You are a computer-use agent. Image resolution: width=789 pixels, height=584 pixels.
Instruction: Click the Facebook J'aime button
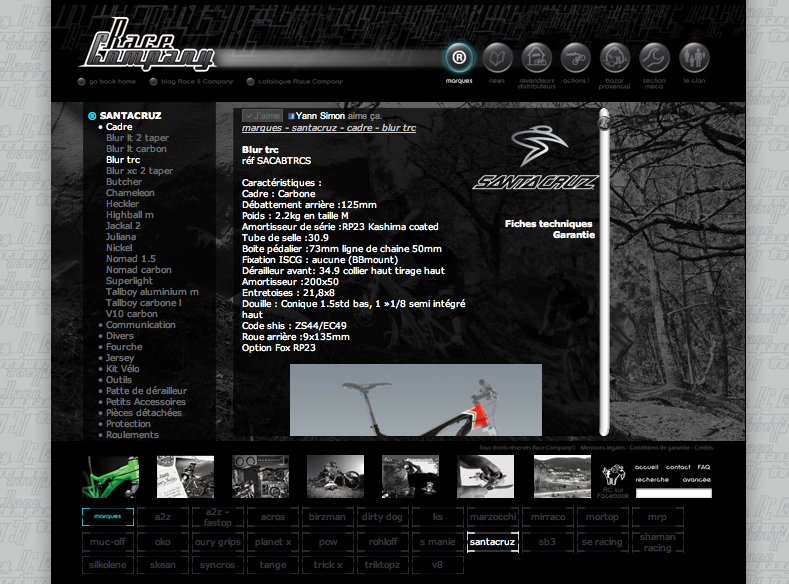tap(262, 116)
